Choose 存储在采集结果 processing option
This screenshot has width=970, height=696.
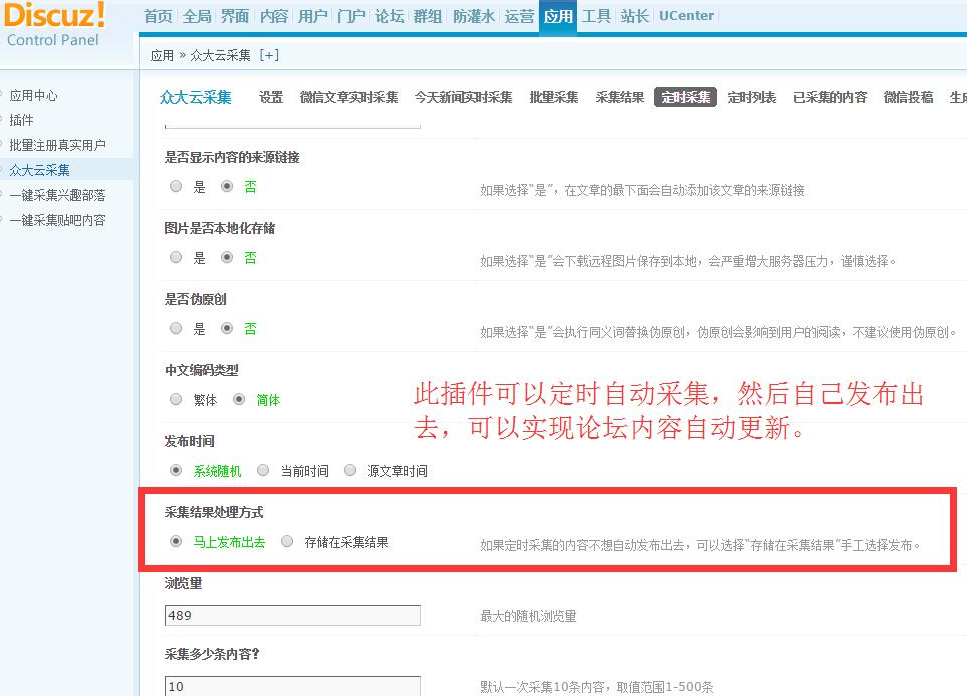click(x=287, y=542)
